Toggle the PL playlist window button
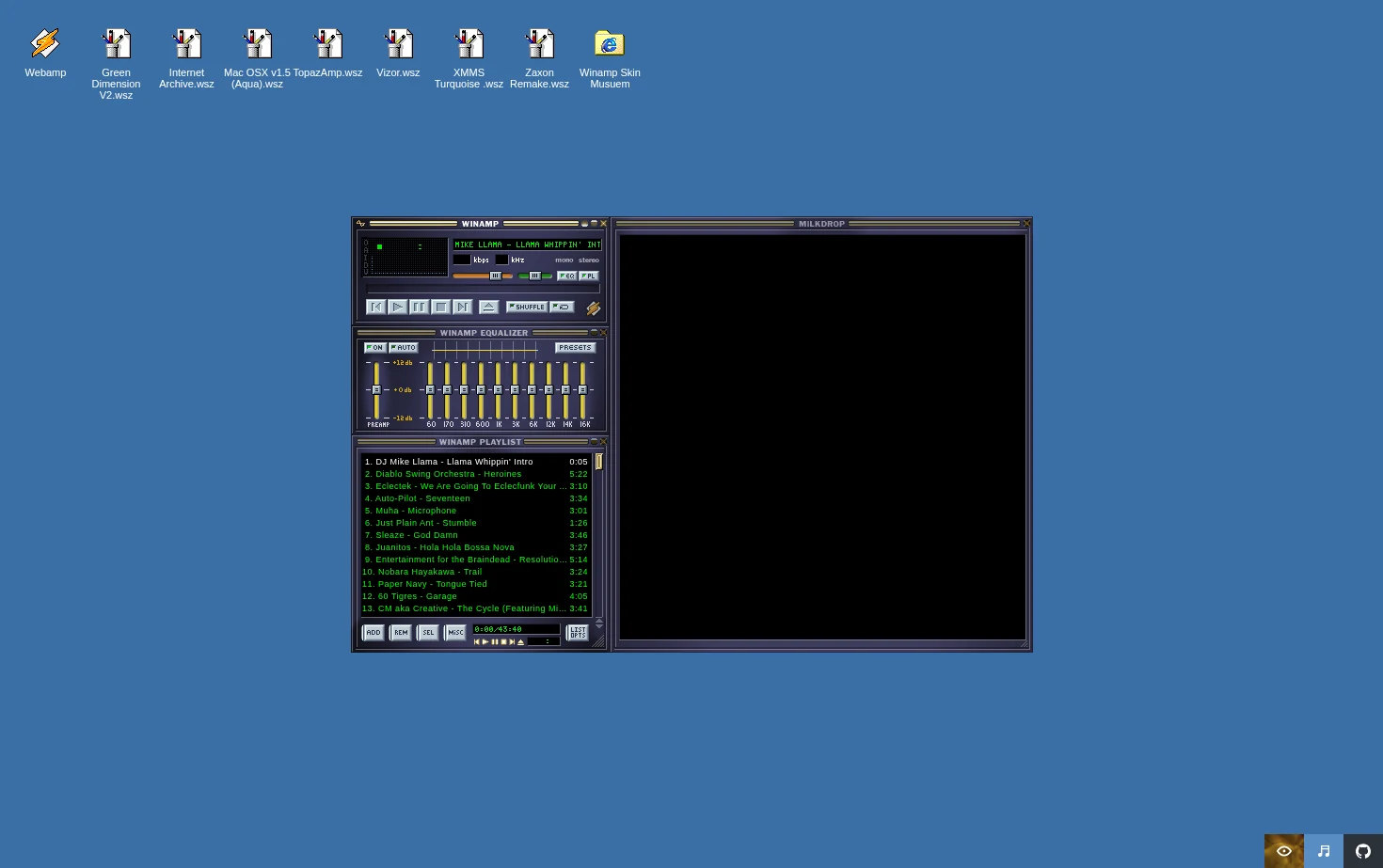1383x868 pixels. coord(588,276)
